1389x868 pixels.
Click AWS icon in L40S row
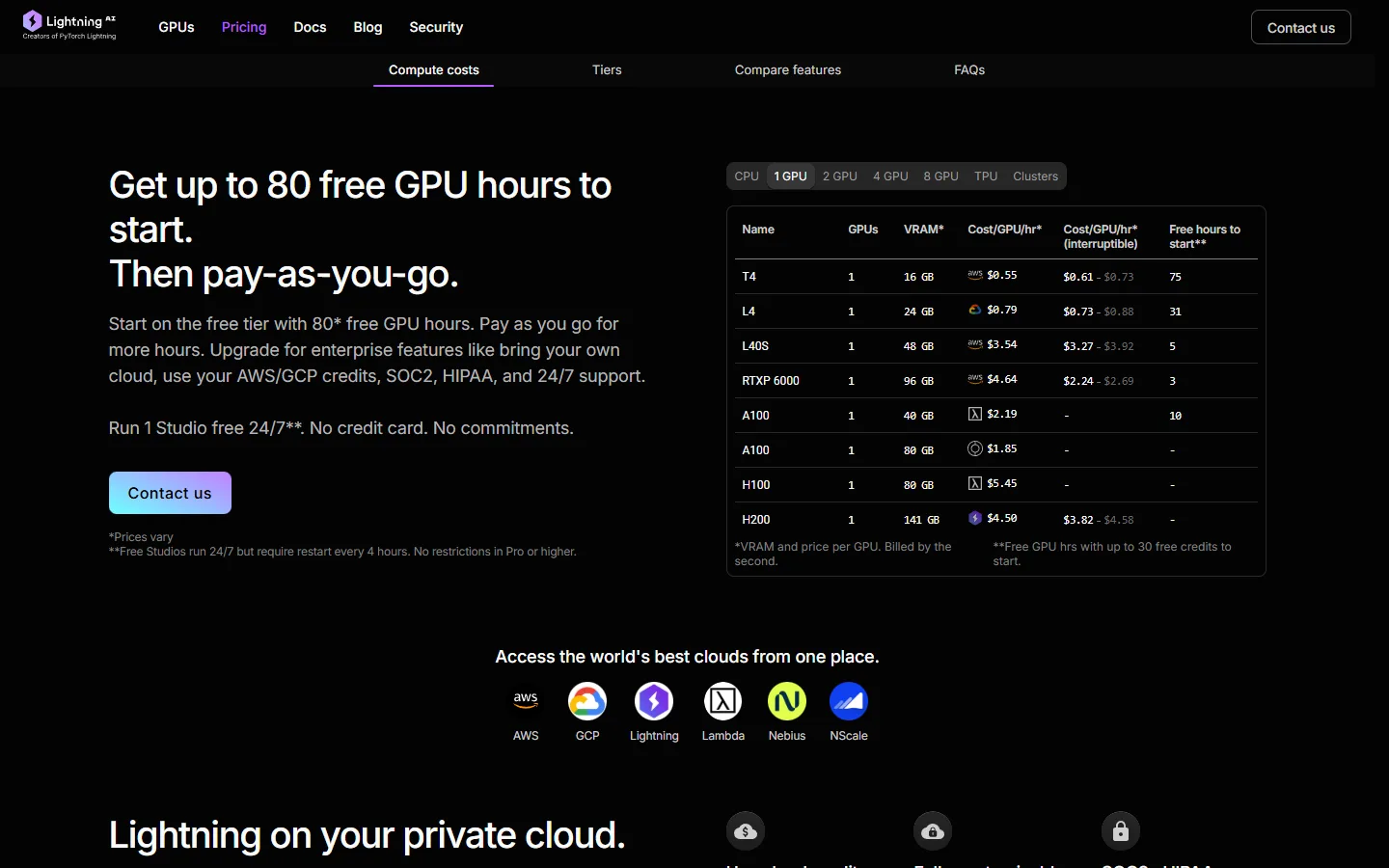(975, 344)
